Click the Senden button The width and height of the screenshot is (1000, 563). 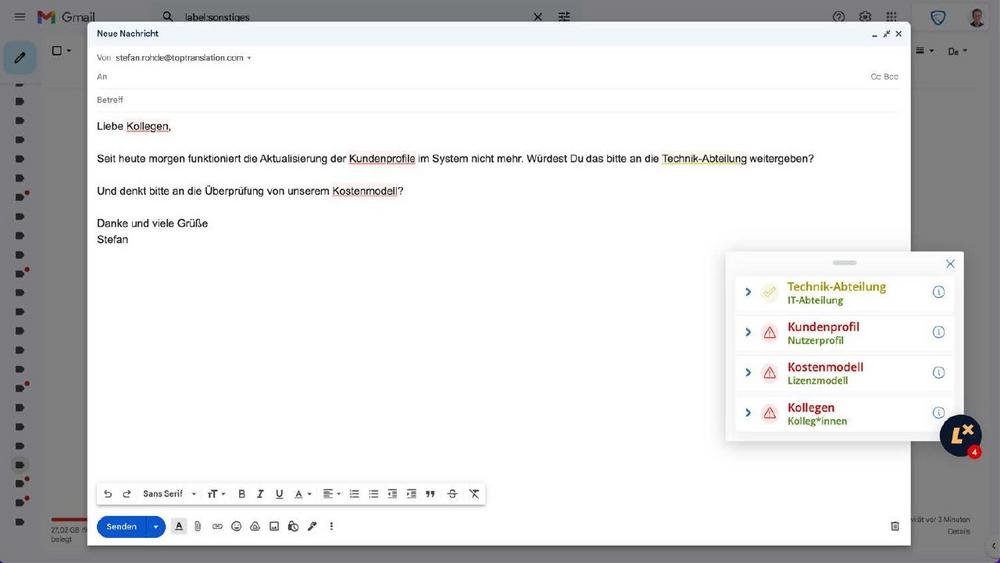point(121,526)
